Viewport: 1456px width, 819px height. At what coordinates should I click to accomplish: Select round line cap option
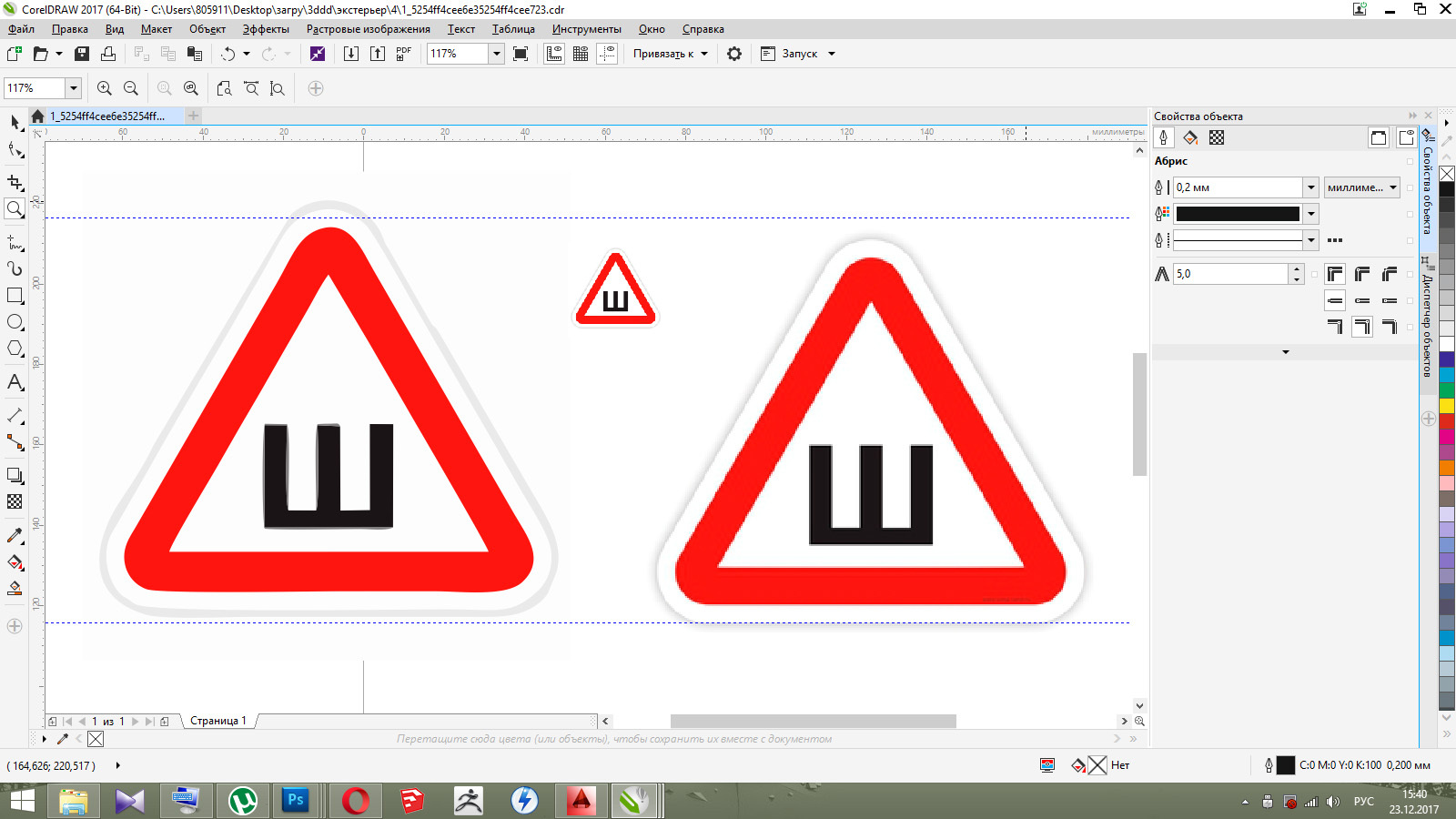(x=1362, y=300)
